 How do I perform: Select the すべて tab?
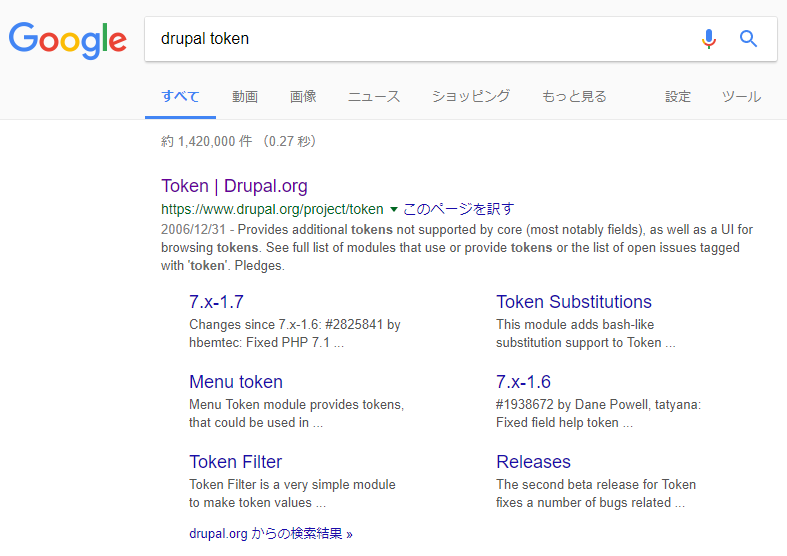click(x=180, y=96)
